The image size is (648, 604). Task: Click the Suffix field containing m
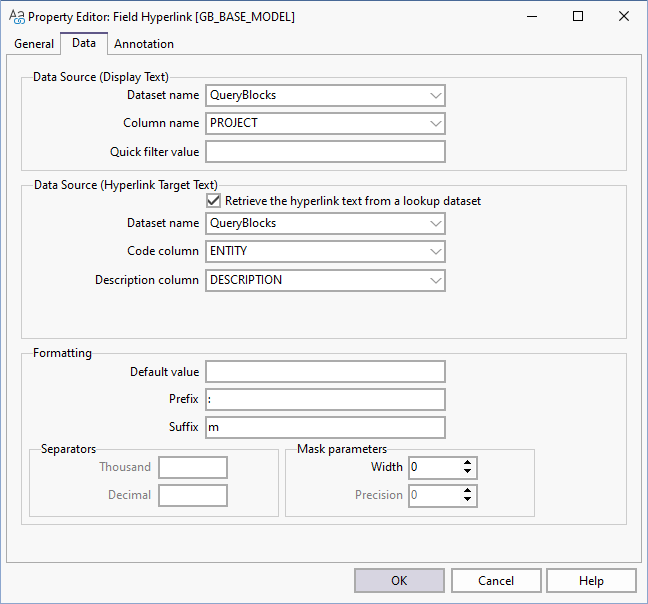click(325, 428)
